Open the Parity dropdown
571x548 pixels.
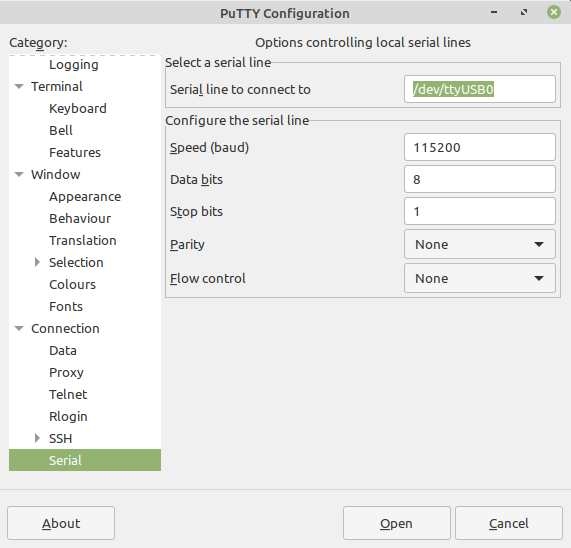(480, 244)
